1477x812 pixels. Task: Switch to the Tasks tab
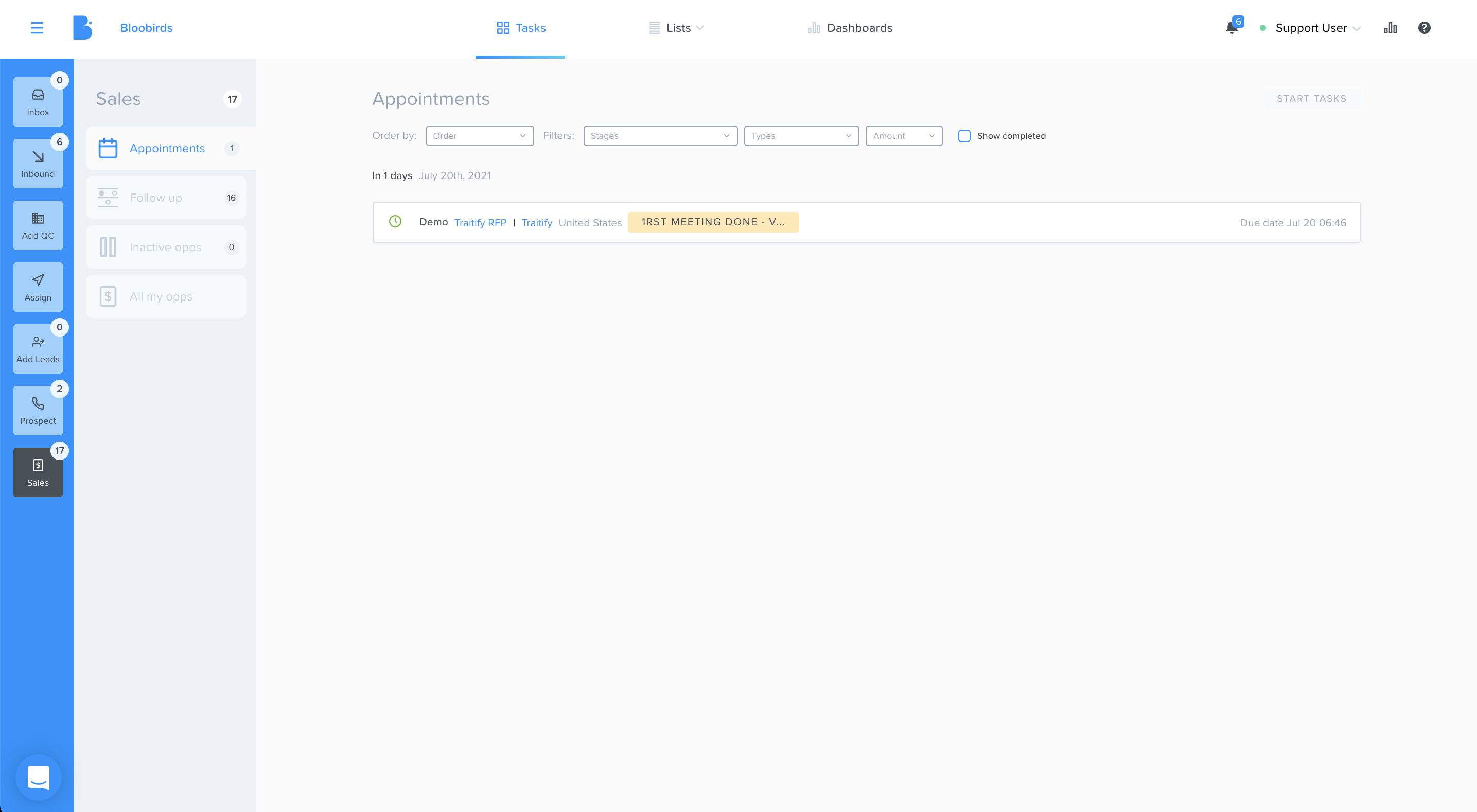(x=521, y=28)
